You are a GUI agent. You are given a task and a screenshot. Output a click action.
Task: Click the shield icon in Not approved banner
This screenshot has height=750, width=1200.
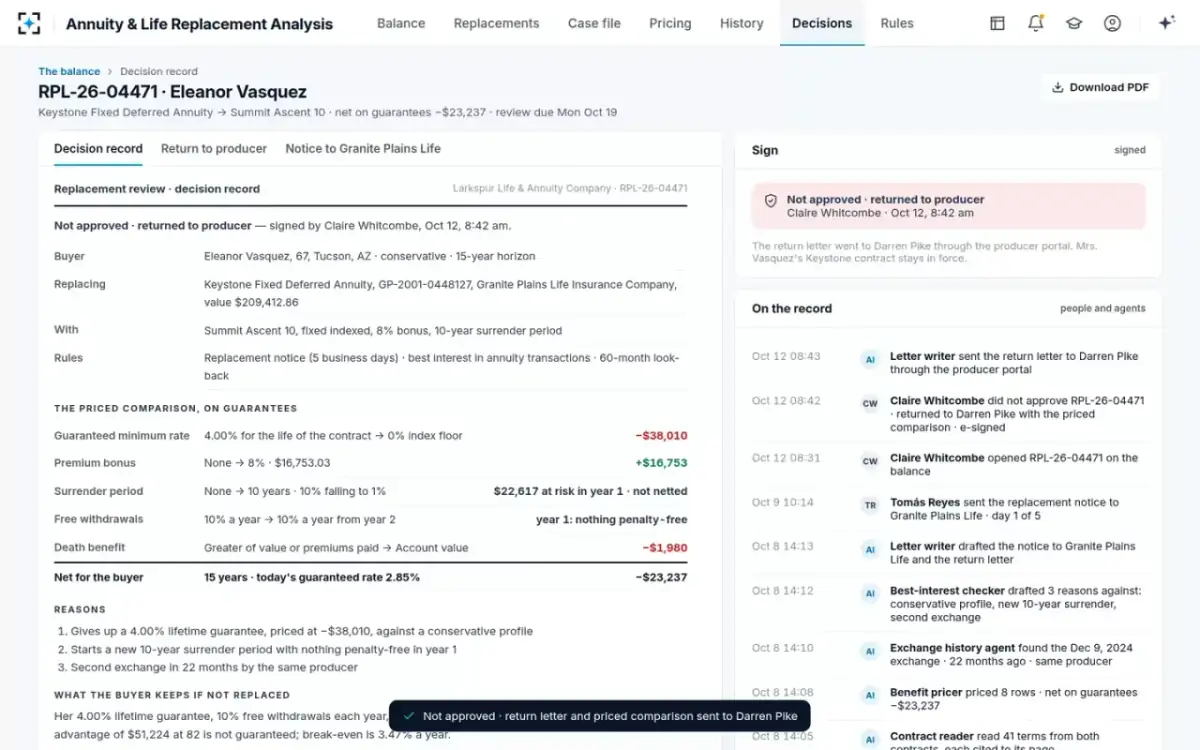pos(771,200)
